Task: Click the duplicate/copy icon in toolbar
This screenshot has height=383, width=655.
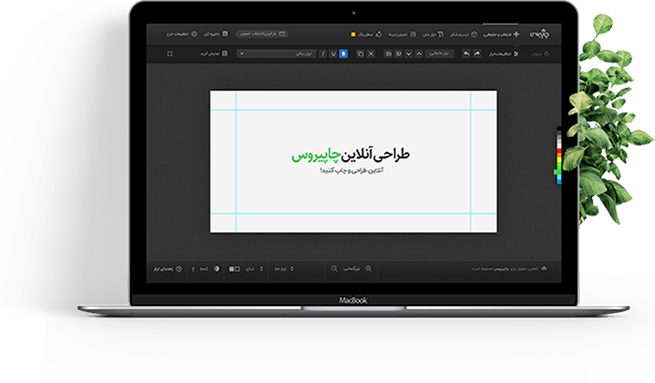Action: click(x=360, y=54)
